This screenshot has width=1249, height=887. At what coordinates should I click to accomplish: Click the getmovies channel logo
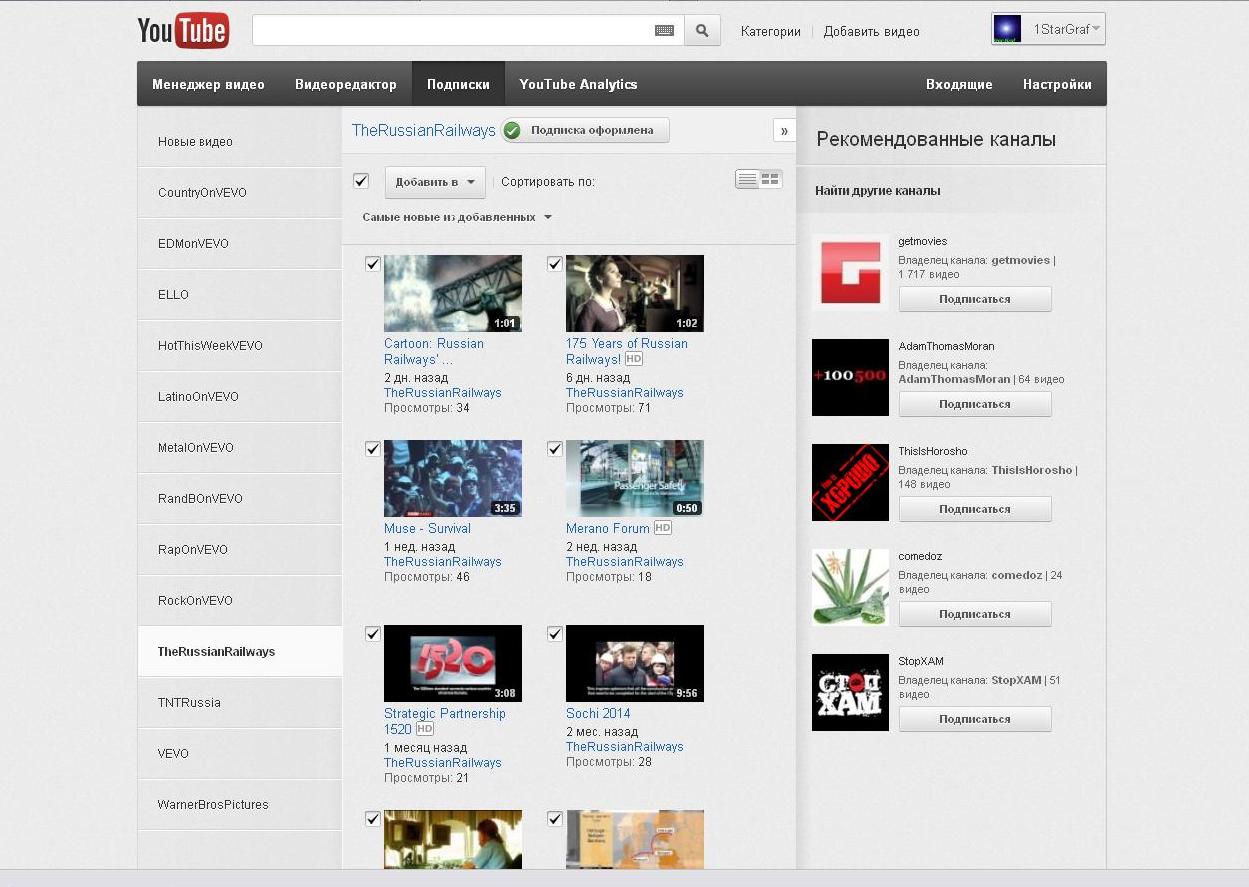pyautogui.click(x=850, y=272)
